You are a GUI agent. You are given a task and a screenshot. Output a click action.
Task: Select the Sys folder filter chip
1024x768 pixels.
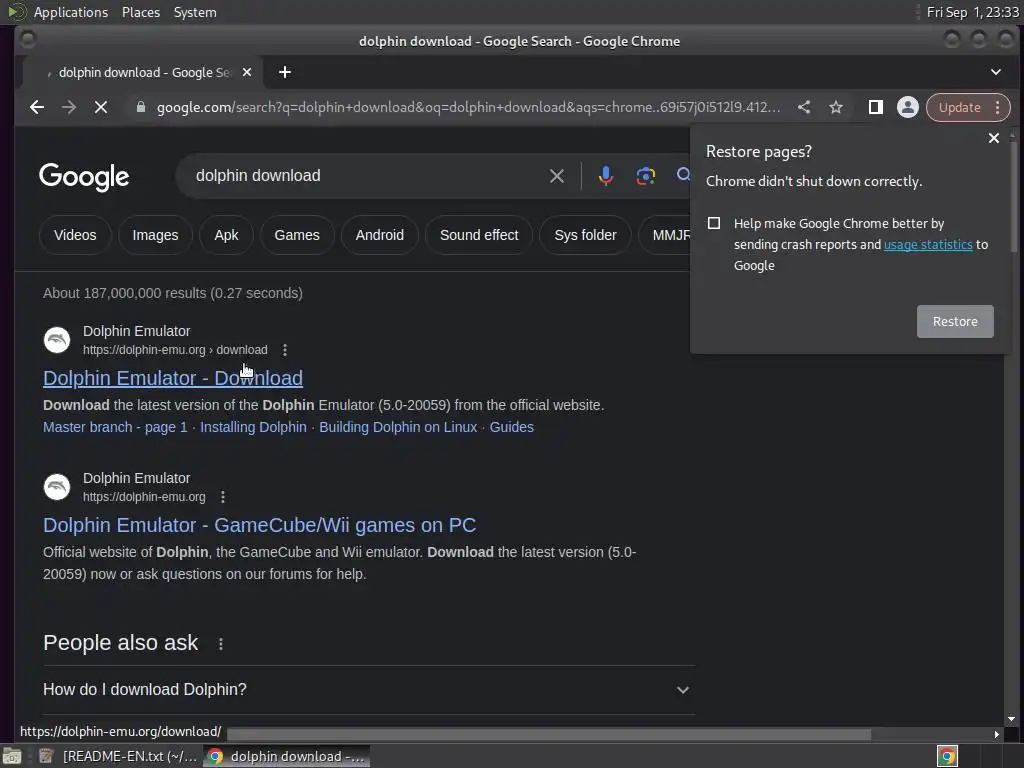tap(585, 235)
